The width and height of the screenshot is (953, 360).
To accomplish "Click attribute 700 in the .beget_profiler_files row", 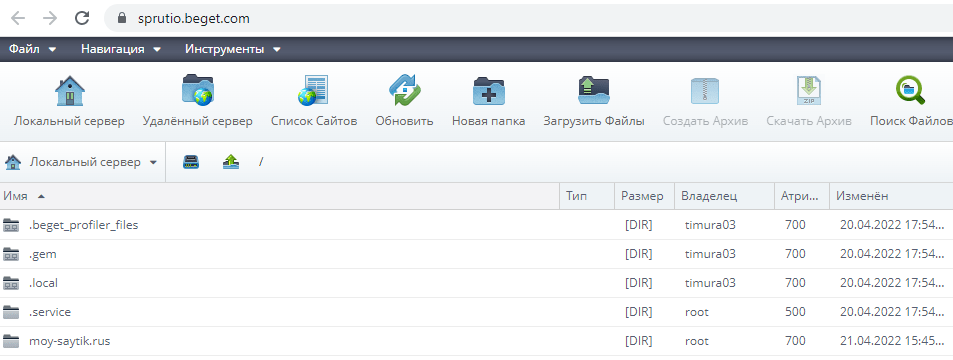I will (x=795, y=225).
